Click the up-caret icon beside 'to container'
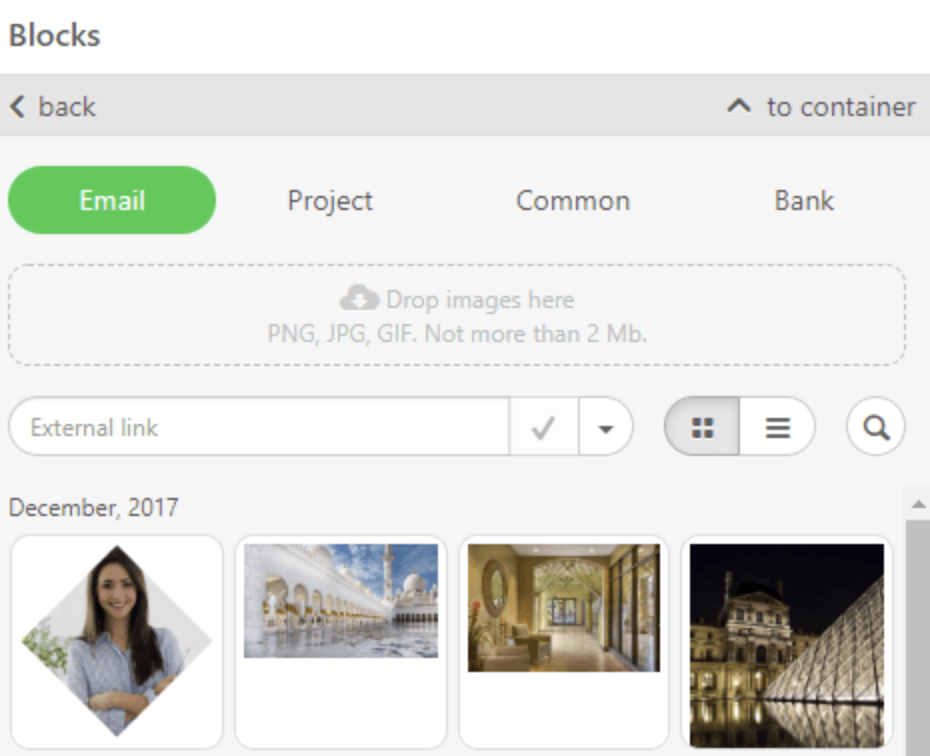Viewport: 930px width, 756px height. click(739, 107)
